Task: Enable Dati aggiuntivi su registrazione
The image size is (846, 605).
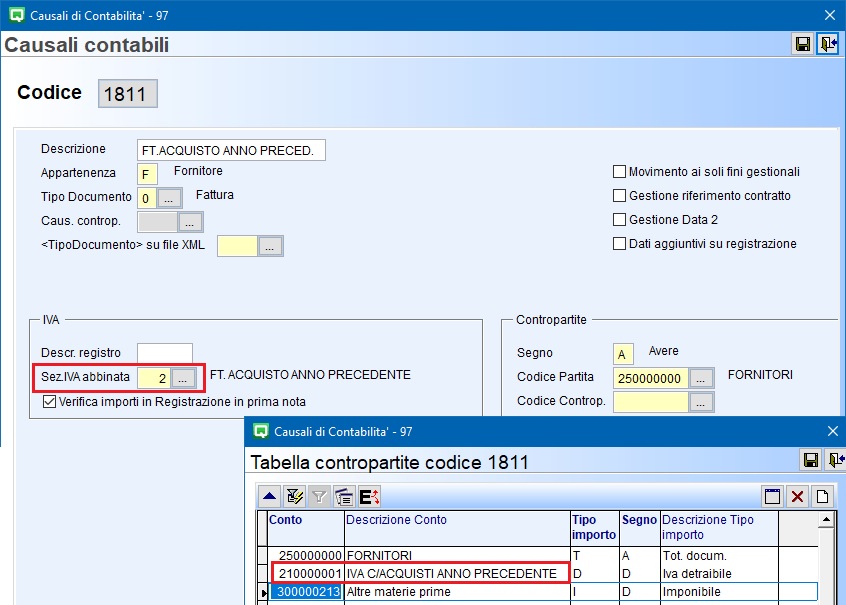Action: pos(619,243)
